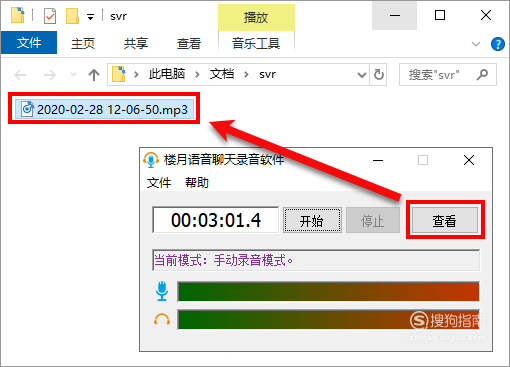Go forward with the right arrow
Viewport: 510px width, 367px height.
pos(50,75)
